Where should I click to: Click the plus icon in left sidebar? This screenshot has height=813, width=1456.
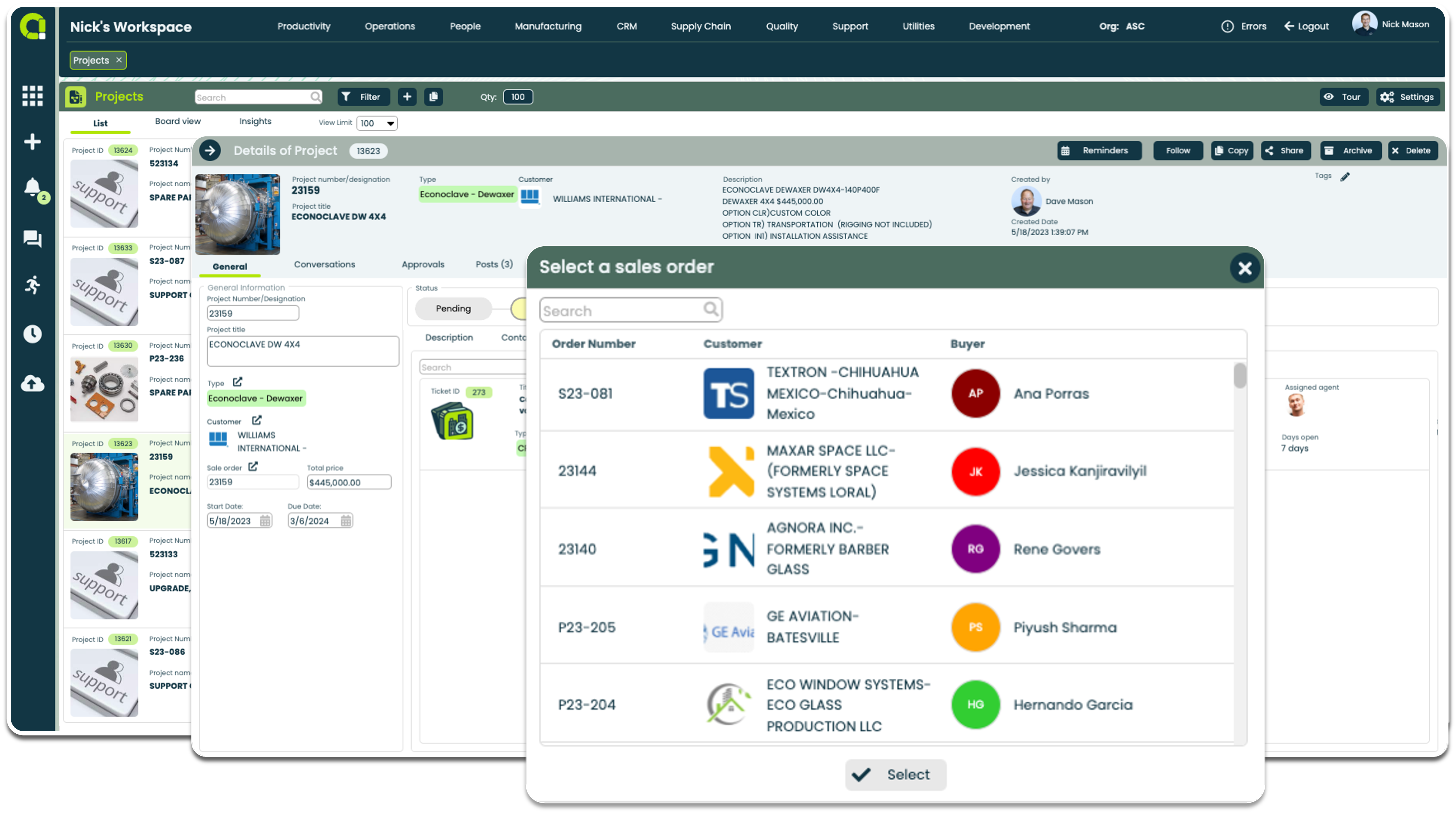32,141
